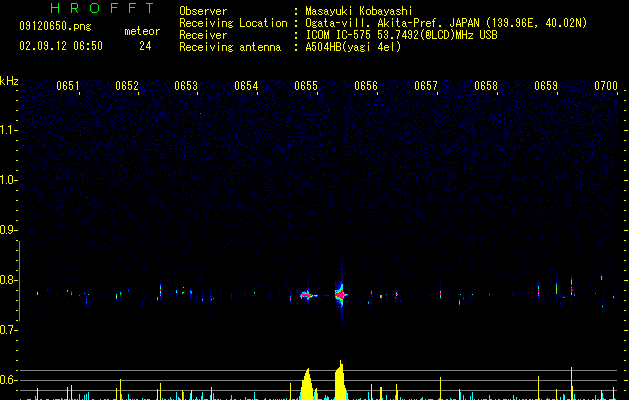Select the file name 09120650.png
The height and width of the screenshot is (400, 629).
click(x=55, y=26)
